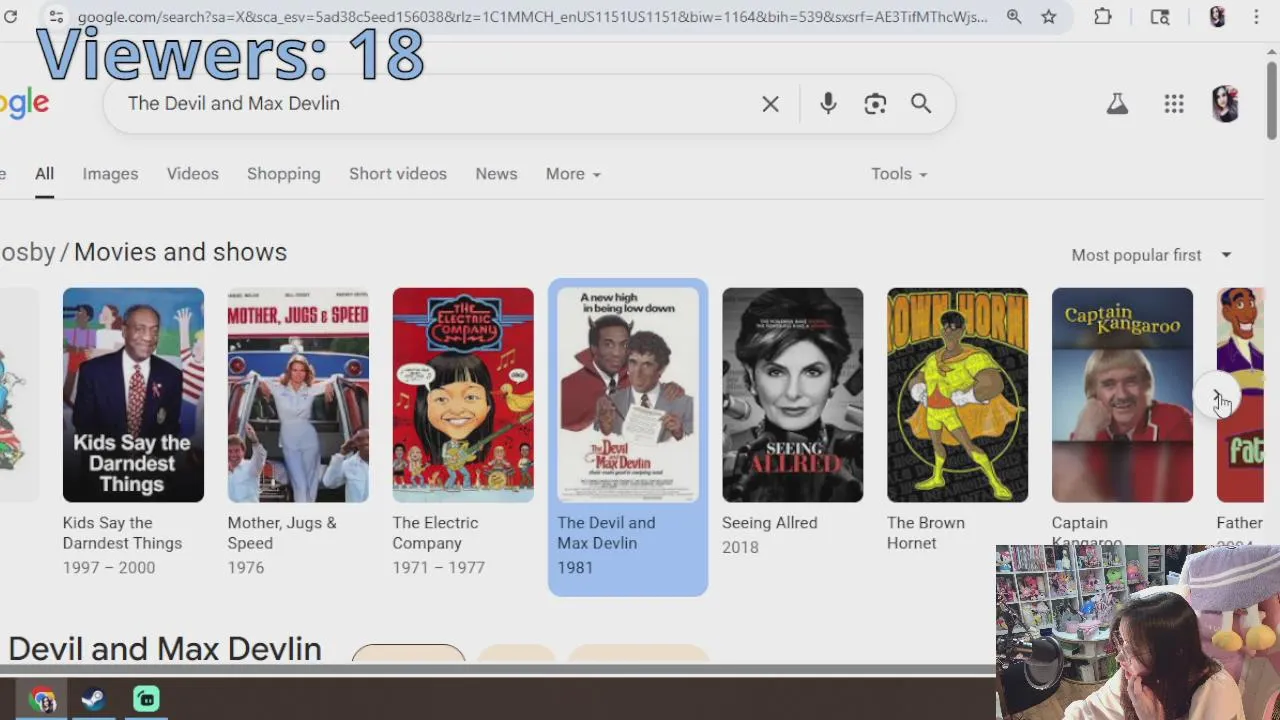Open the Most popular first sort dropdown
The width and height of the screenshot is (1280, 720).
[1151, 255]
